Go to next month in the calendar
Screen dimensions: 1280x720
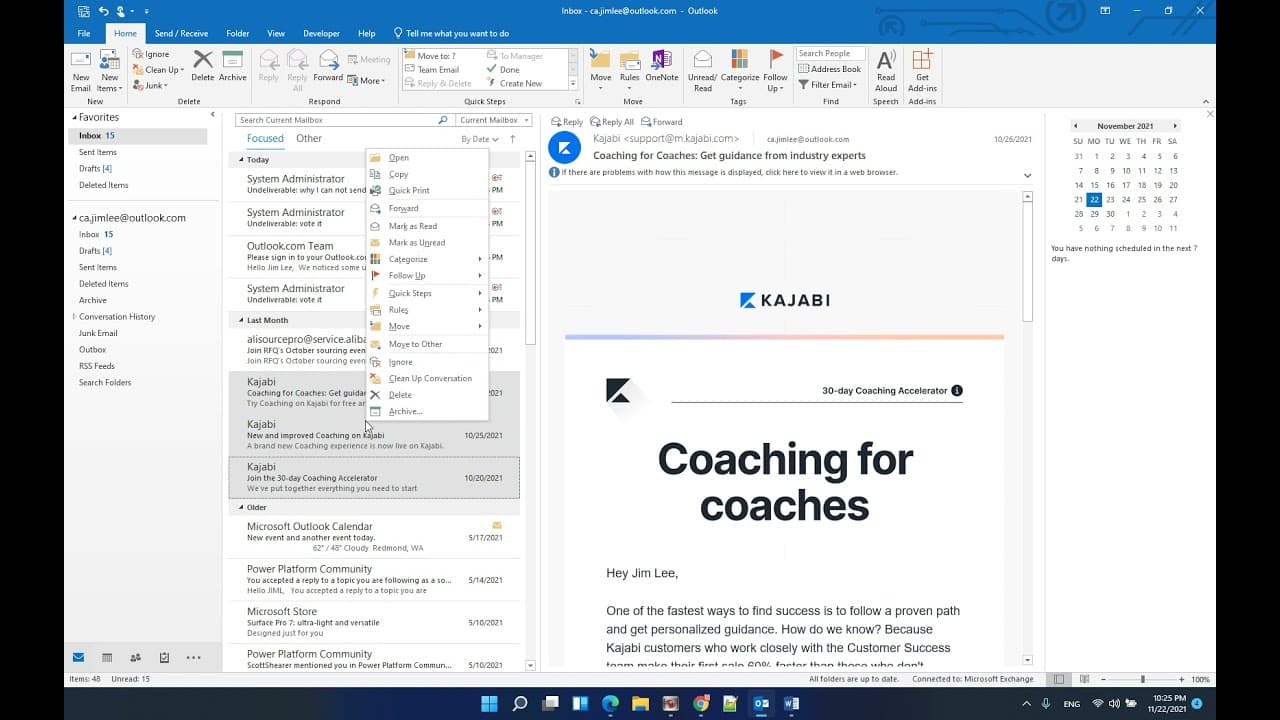(1175, 126)
